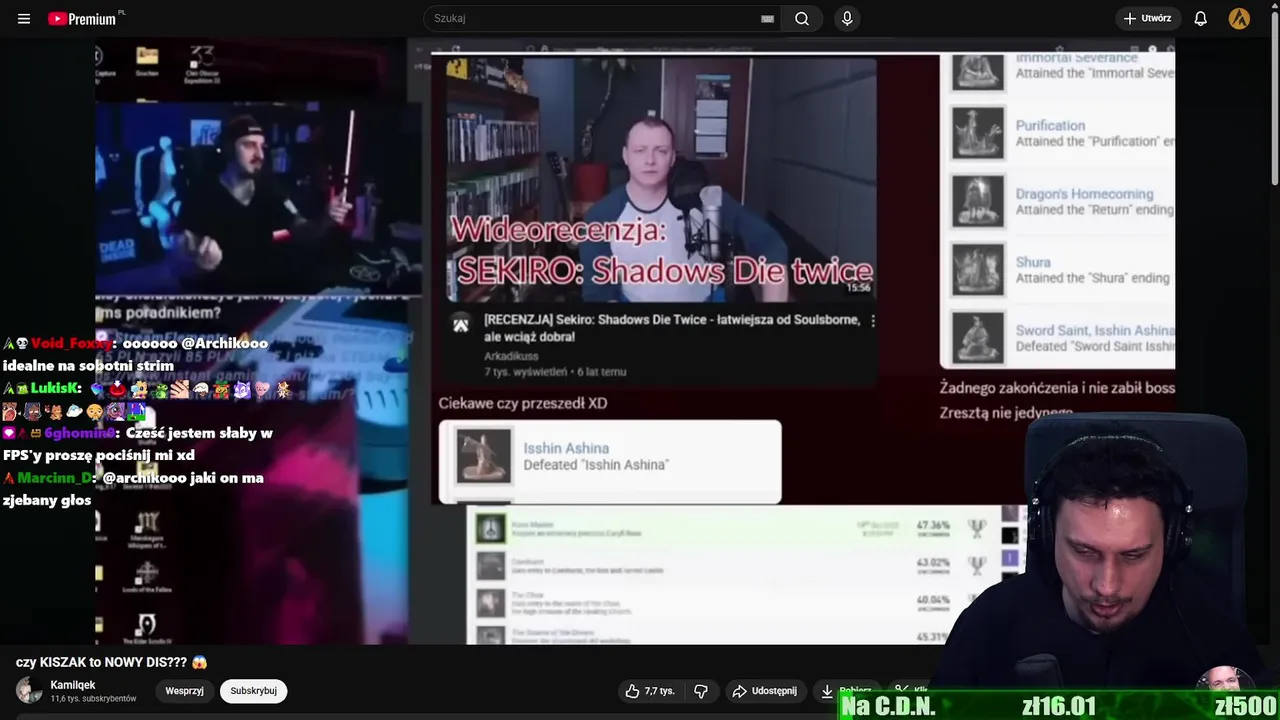Click 'Sword Saint, Isshin Ashina' achievement title
Screen dimensions: 1280x720
coord(1095,330)
